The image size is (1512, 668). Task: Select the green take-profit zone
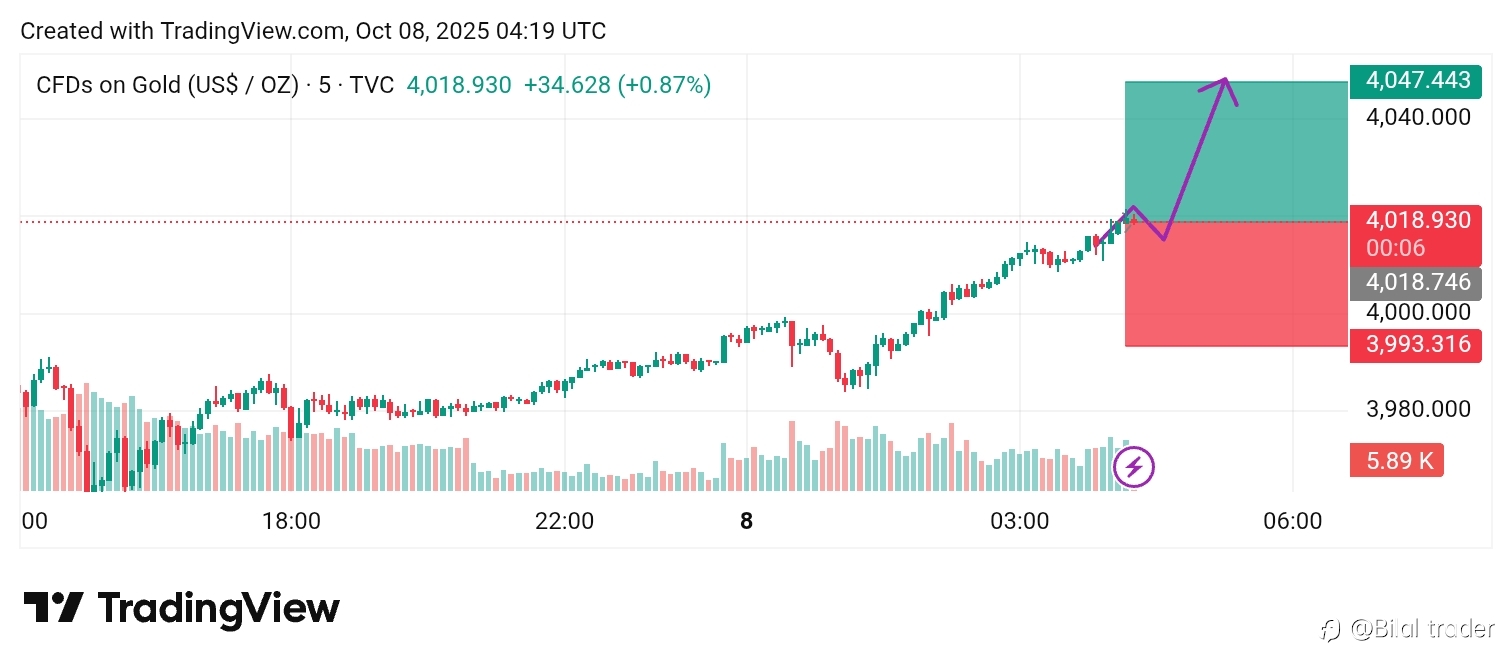click(1236, 150)
